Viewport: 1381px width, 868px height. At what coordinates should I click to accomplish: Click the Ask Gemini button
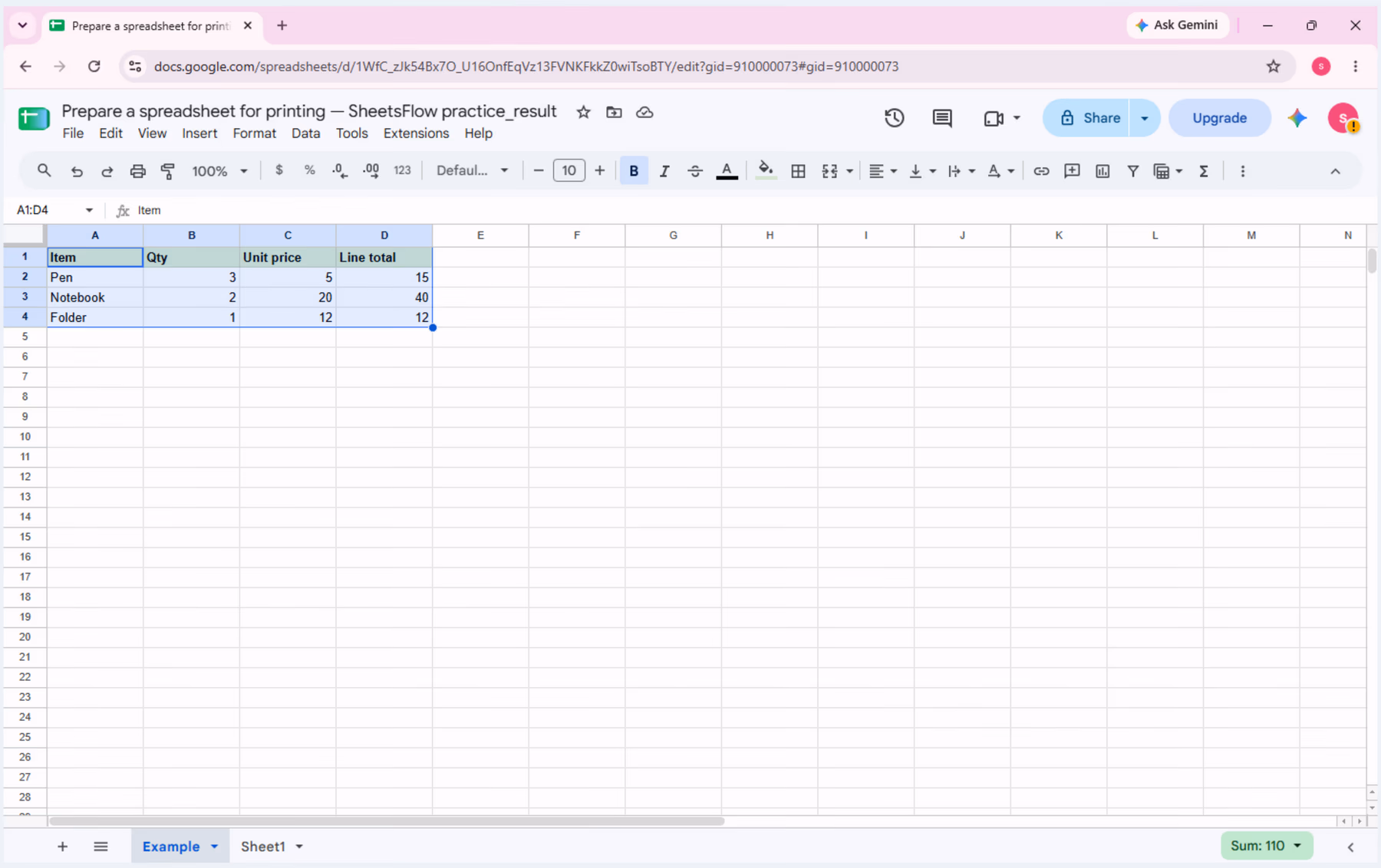[1178, 25]
